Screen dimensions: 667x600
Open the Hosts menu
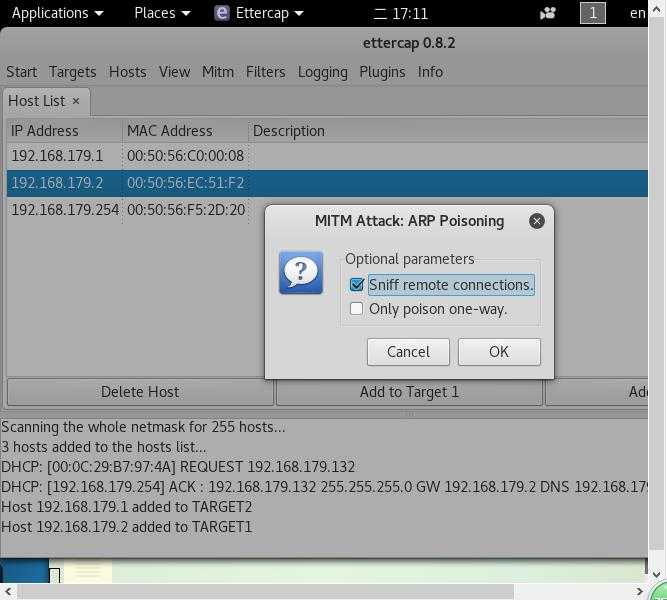[128, 72]
